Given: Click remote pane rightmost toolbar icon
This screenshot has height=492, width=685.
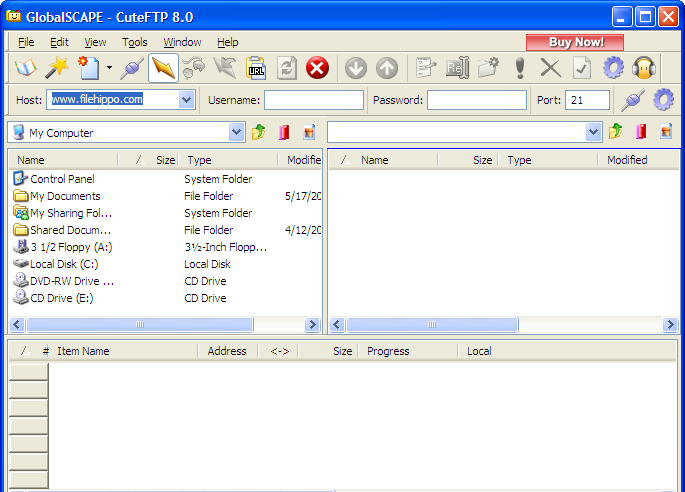Looking at the screenshot, I should point(666,132).
